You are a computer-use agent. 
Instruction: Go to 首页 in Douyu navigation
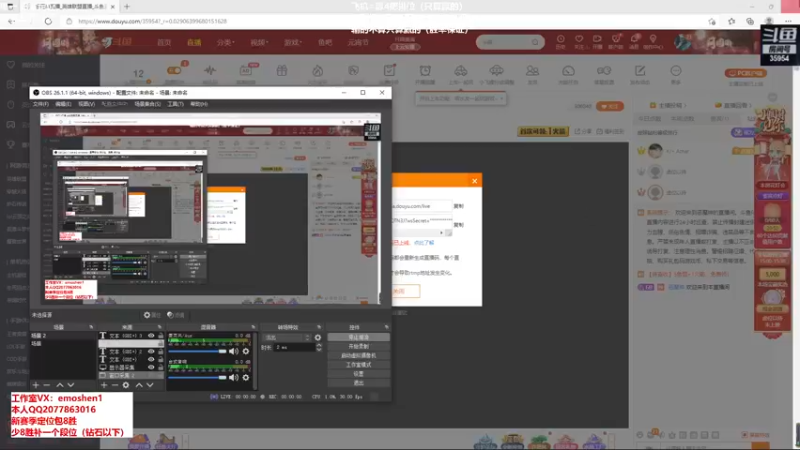click(164, 42)
